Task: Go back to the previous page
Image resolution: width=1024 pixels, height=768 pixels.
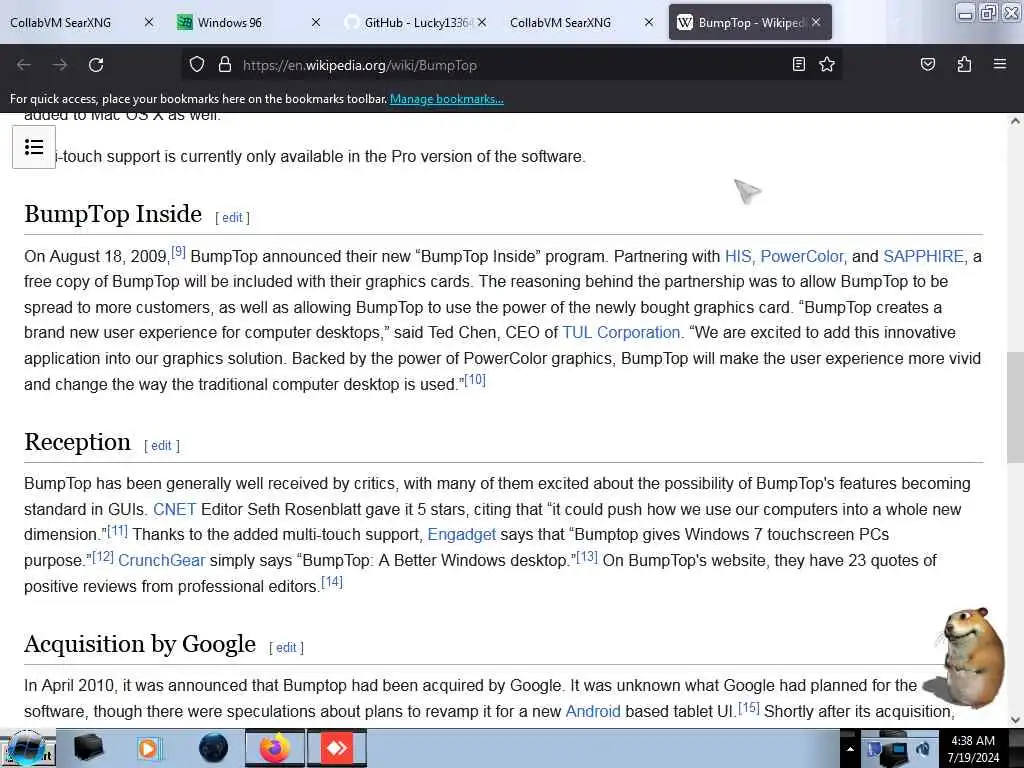Action: 24,65
